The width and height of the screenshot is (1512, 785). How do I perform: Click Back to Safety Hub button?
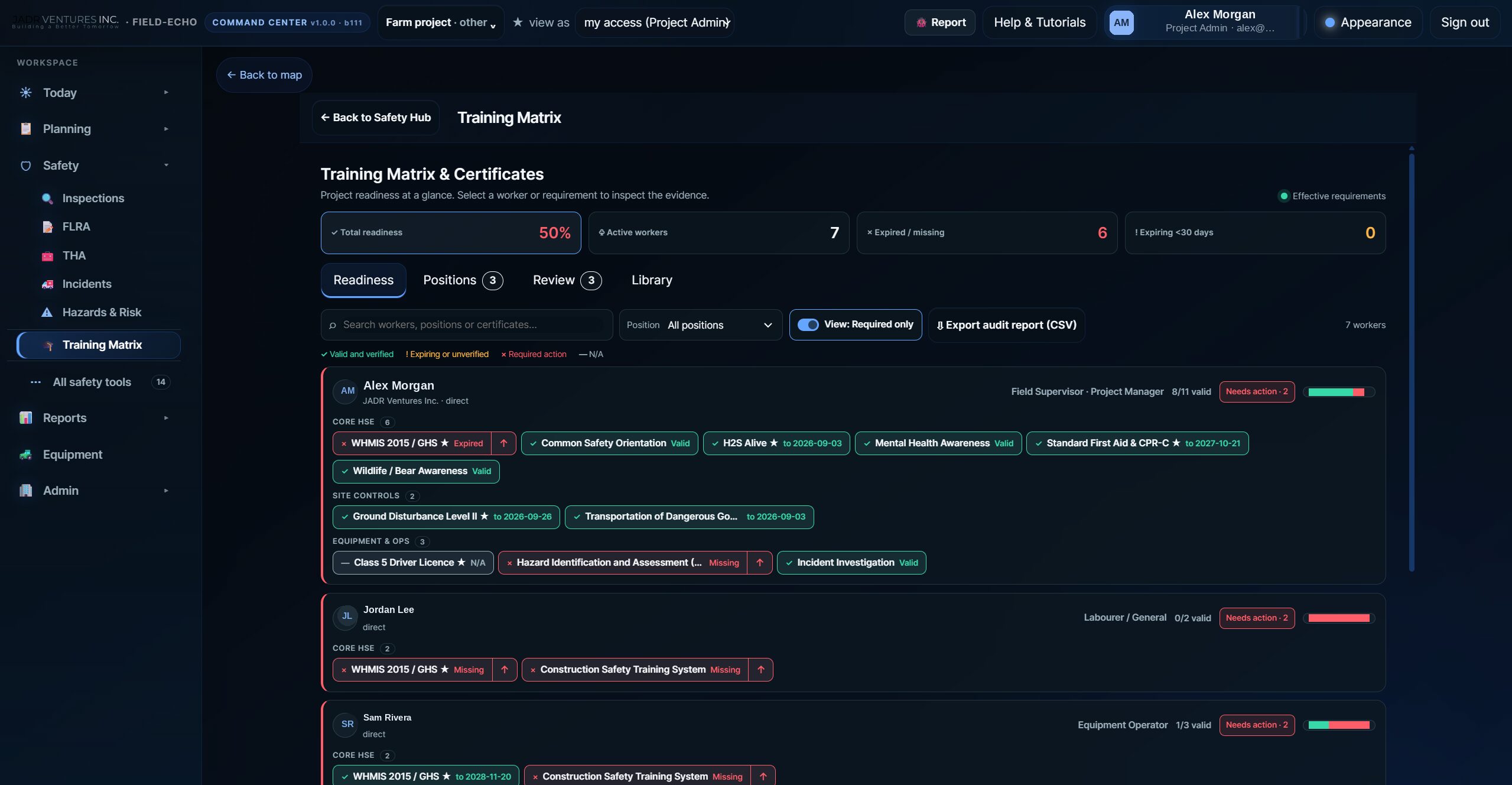point(376,118)
